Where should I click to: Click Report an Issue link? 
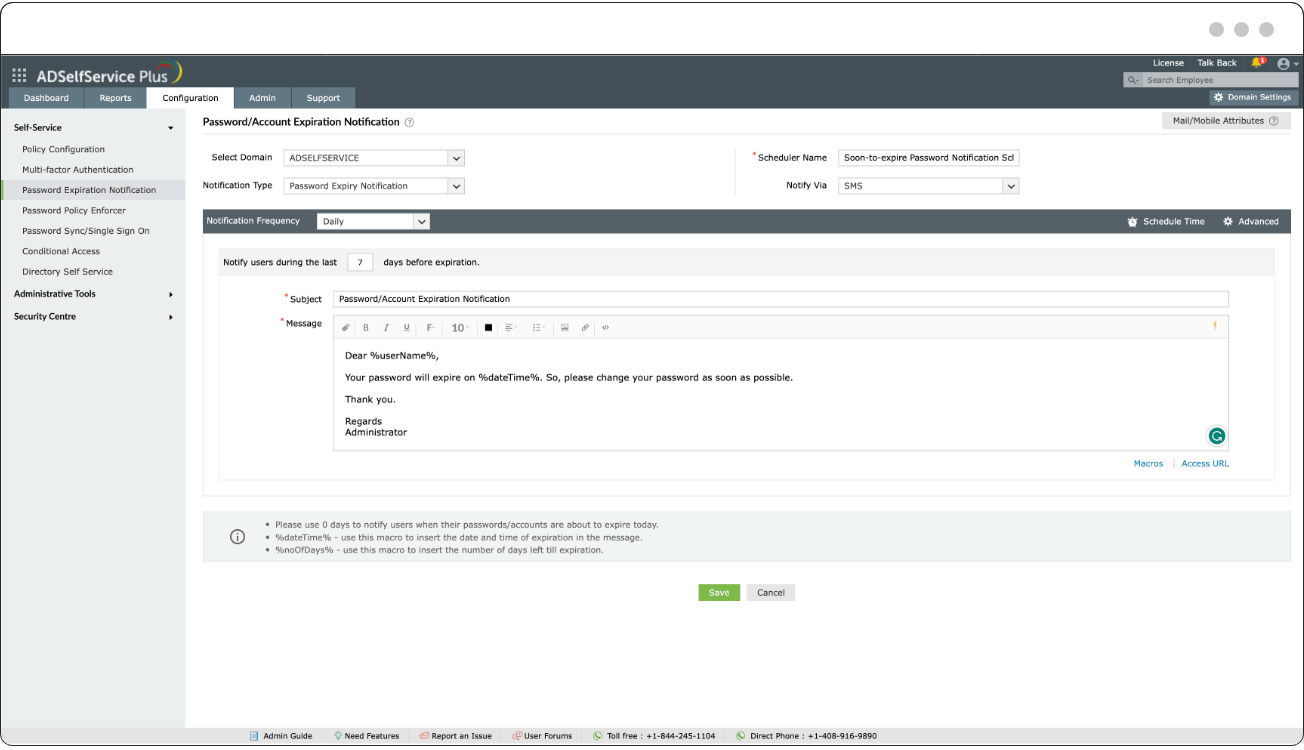[x=456, y=736]
